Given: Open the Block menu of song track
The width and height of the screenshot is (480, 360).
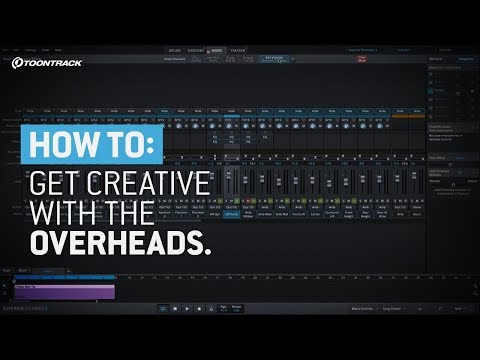Looking at the screenshot, I should click(x=24, y=270).
